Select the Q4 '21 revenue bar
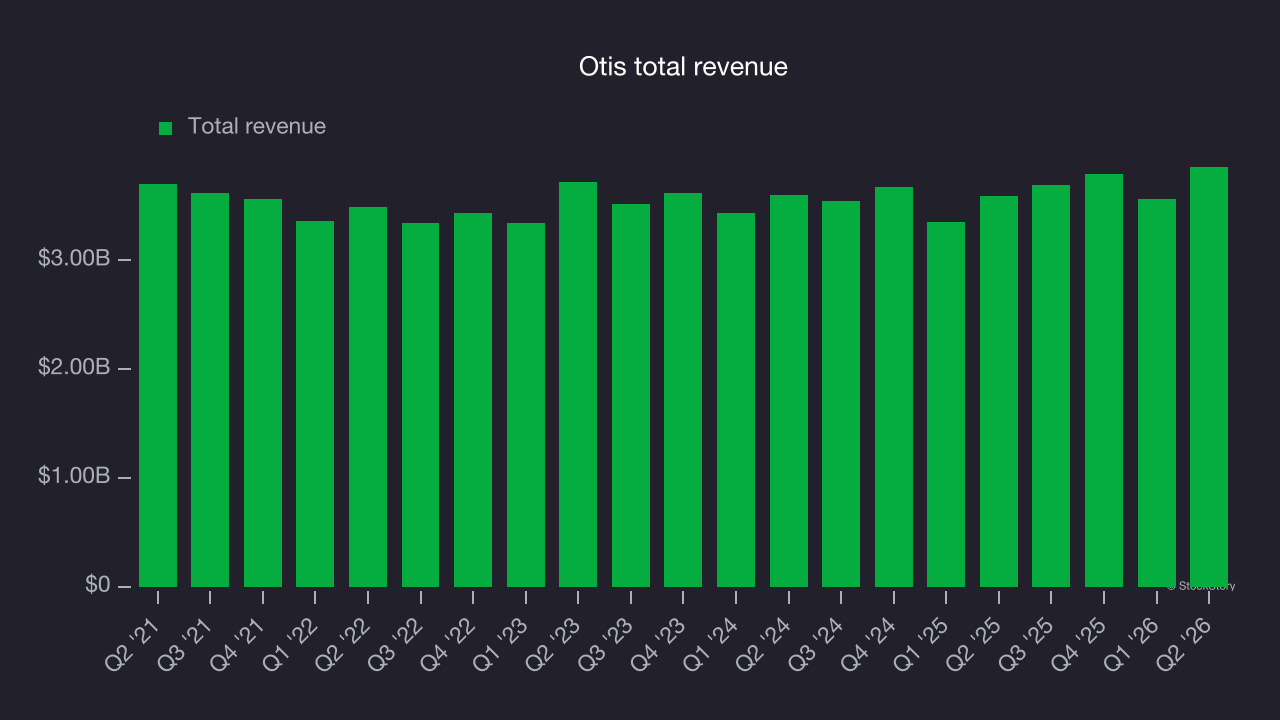Image resolution: width=1280 pixels, height=720 pixels. coord(263,393)
